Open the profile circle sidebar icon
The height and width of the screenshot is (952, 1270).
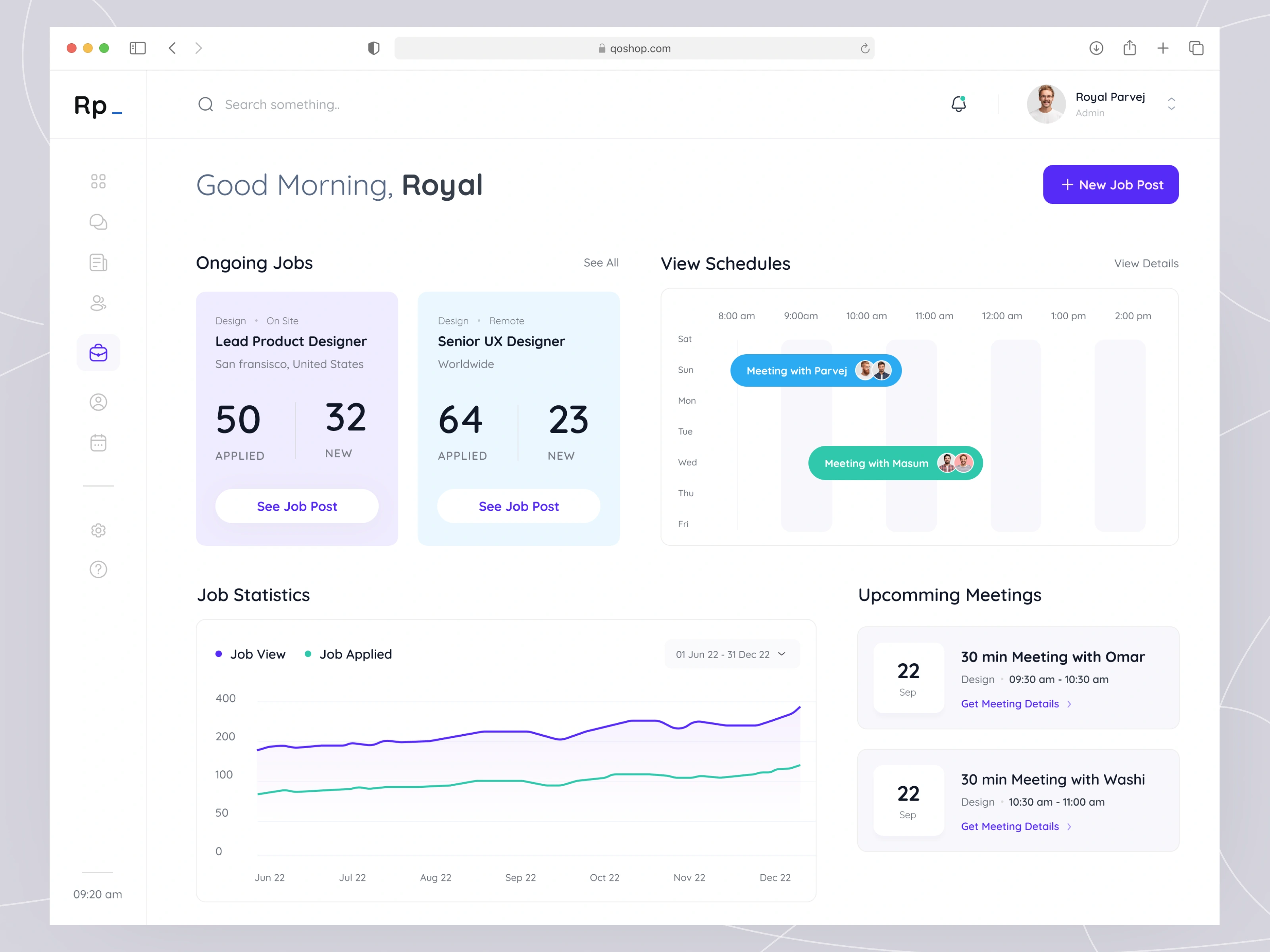click(x=98, y=402)
